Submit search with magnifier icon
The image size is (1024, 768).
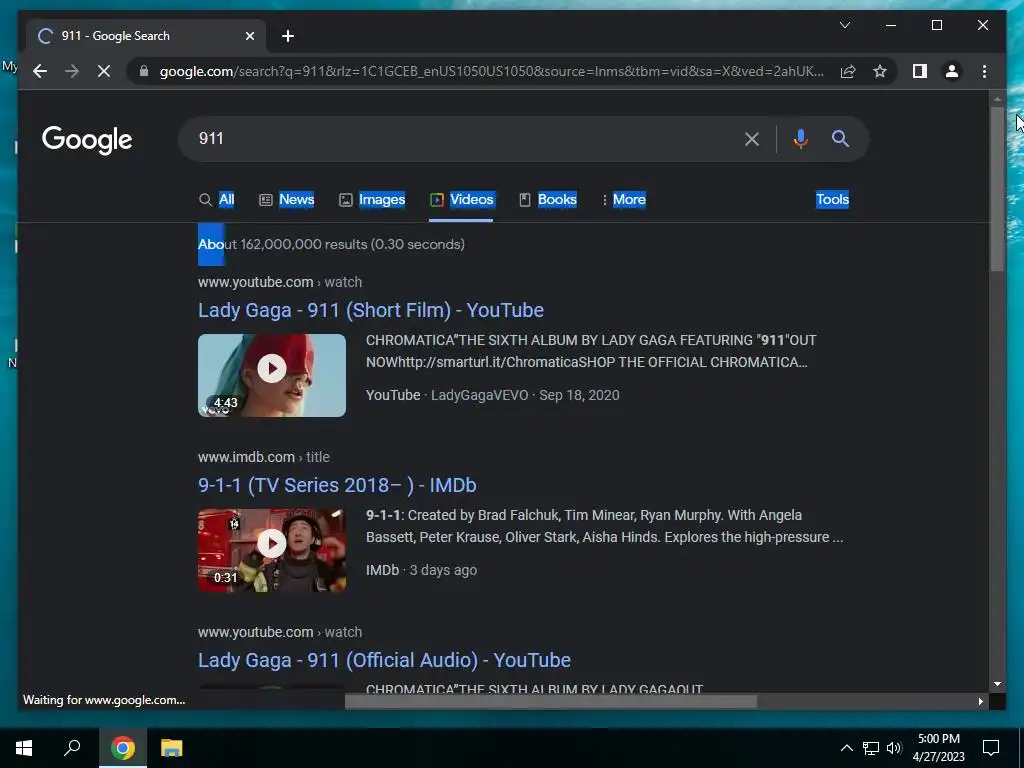coord(840,138)
